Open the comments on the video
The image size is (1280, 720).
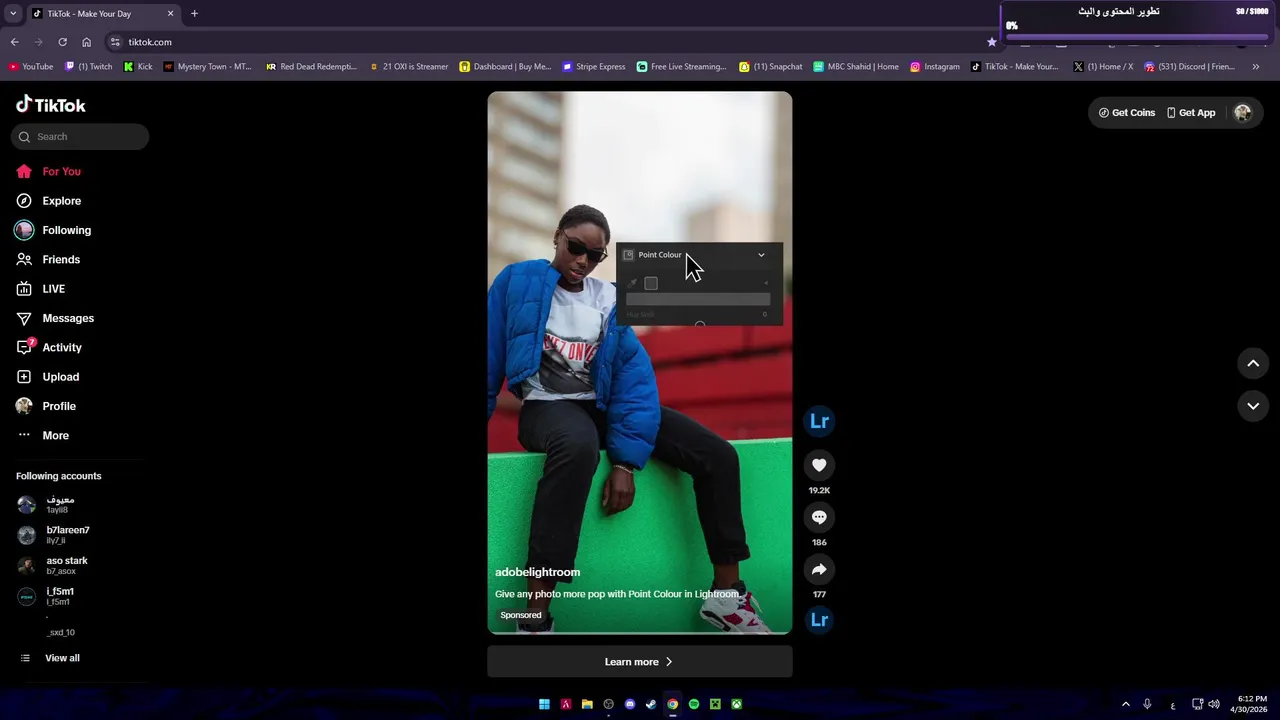(819, 517)
